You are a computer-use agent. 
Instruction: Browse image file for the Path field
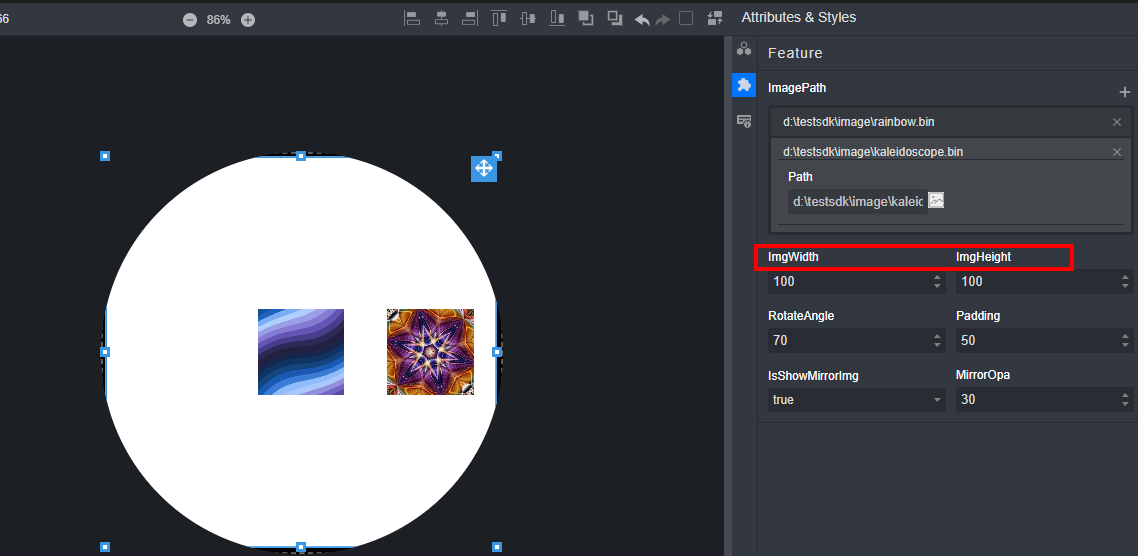[x=936, y=201]
